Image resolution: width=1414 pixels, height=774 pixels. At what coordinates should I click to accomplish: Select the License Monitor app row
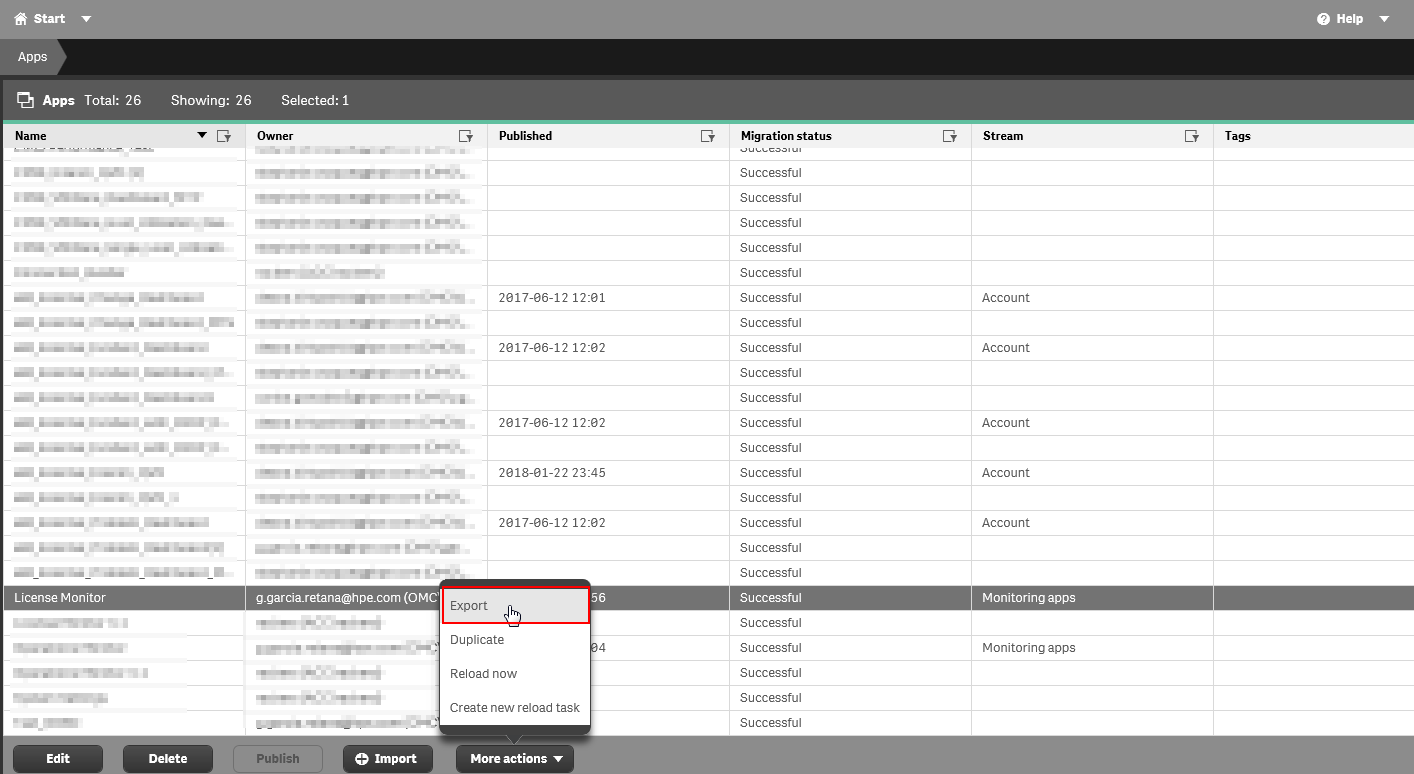click(x=707, y=598)
